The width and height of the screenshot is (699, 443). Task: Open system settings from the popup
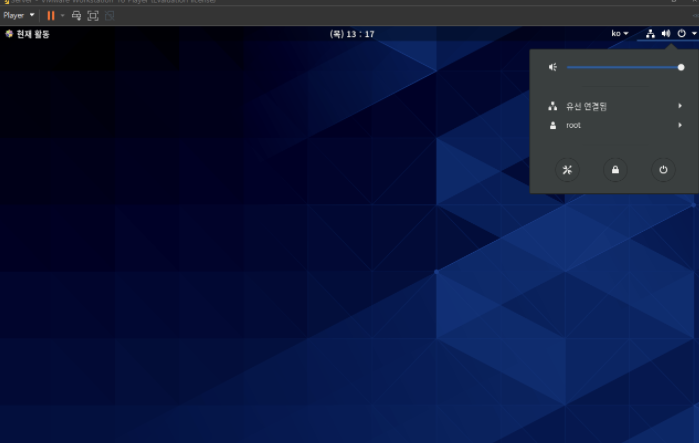(x=567, y=170)
